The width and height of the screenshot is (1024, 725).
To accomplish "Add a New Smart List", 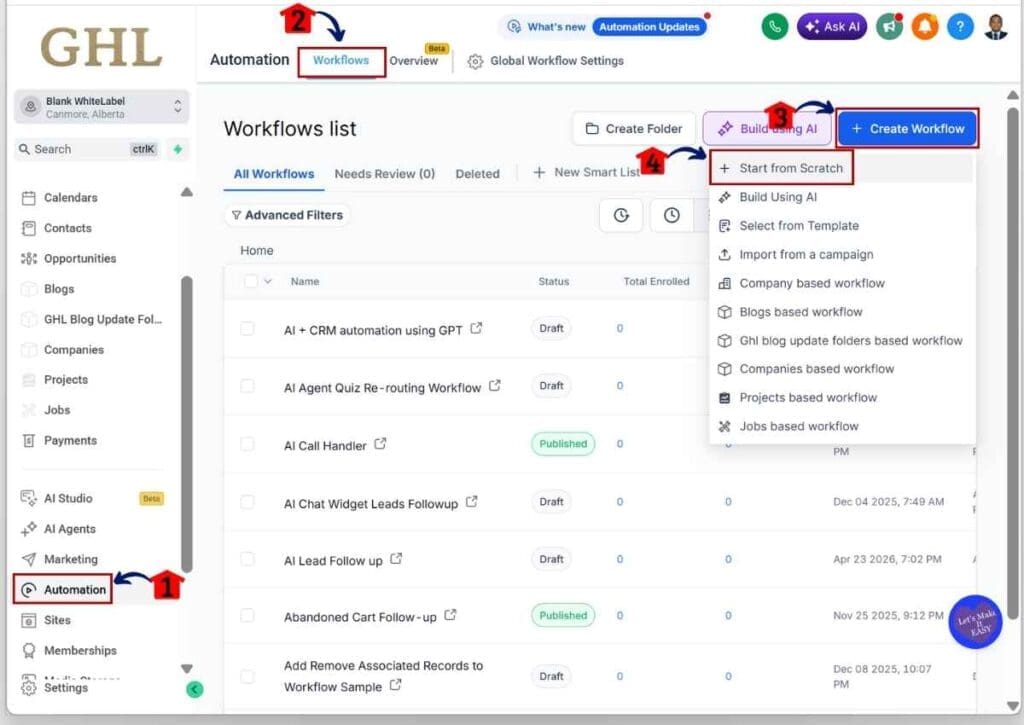I will pos(586,172).
